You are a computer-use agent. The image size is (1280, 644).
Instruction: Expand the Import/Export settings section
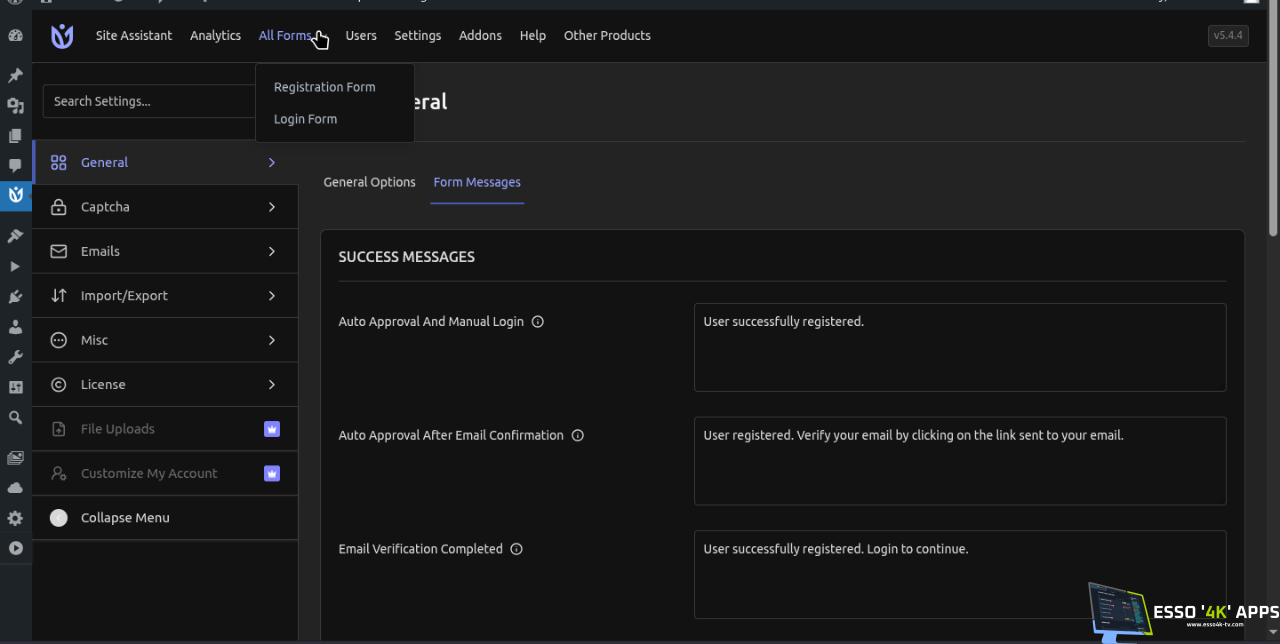[165, 296]
